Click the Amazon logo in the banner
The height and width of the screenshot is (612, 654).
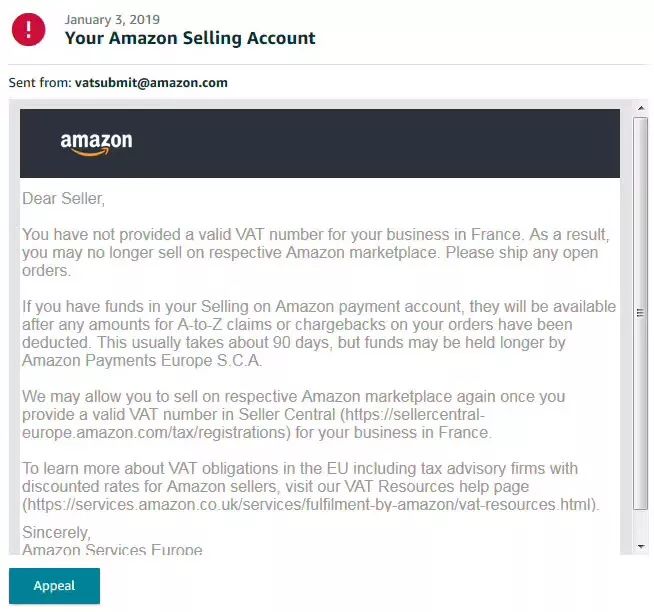point(96,144)
